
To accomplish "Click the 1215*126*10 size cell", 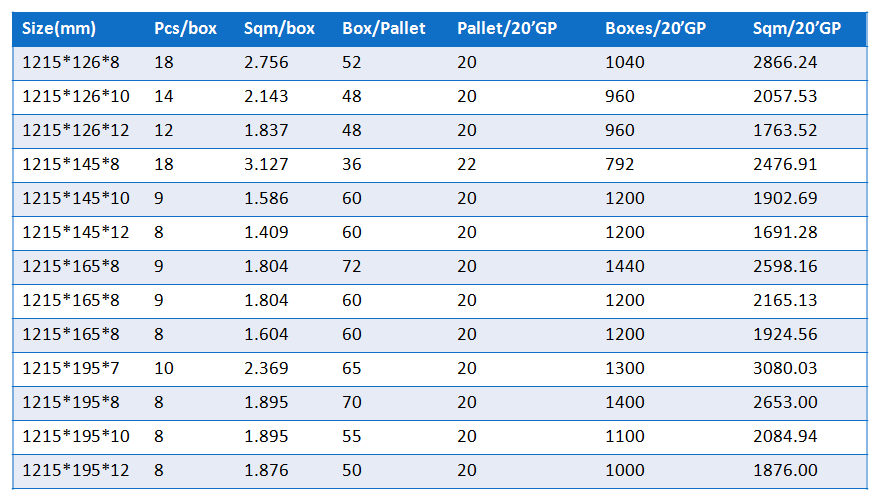I will tap(76, 96).
